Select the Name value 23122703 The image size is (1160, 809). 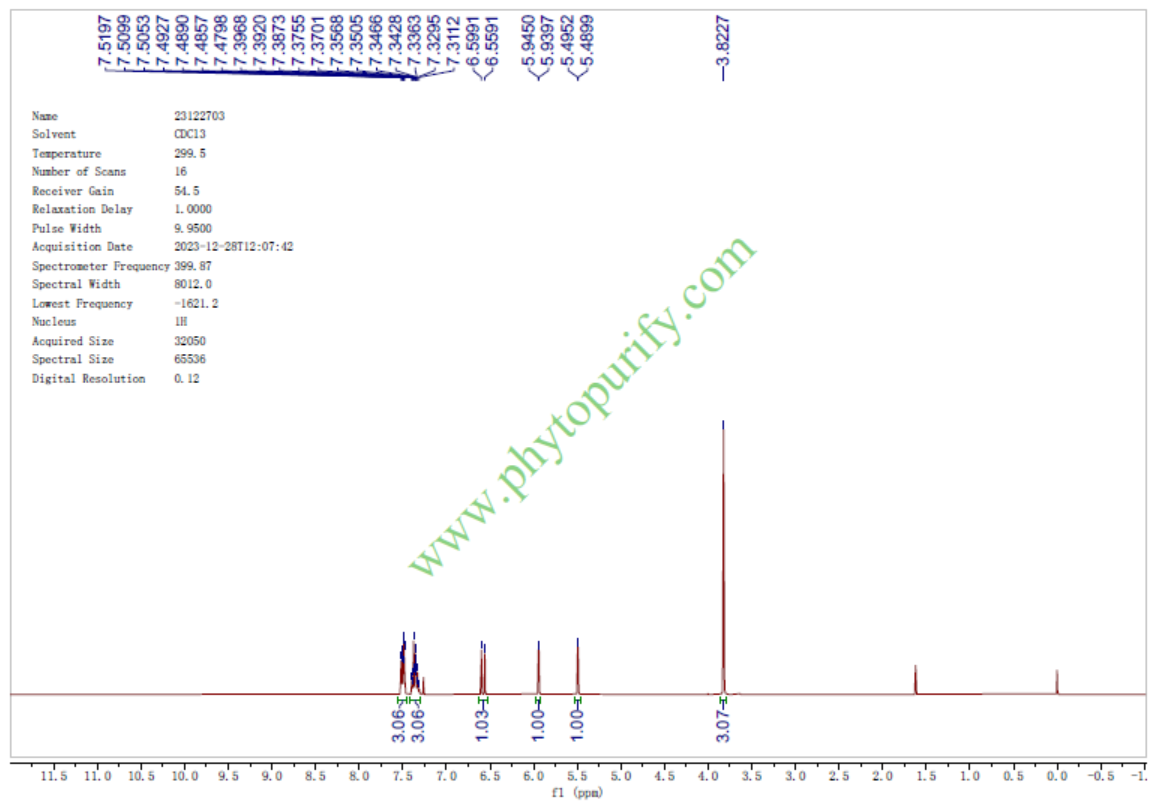click(199, 116)
